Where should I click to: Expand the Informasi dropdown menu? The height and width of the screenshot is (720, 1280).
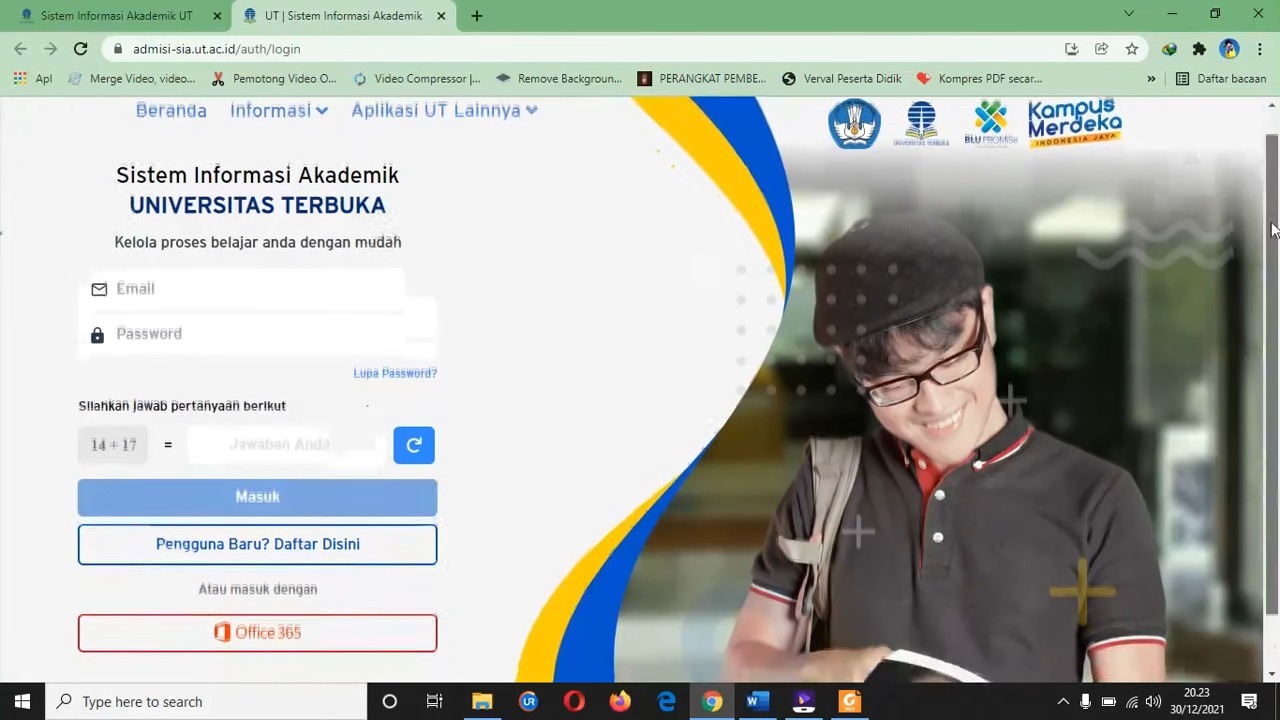pyautogui.click(x=278, y=110)
